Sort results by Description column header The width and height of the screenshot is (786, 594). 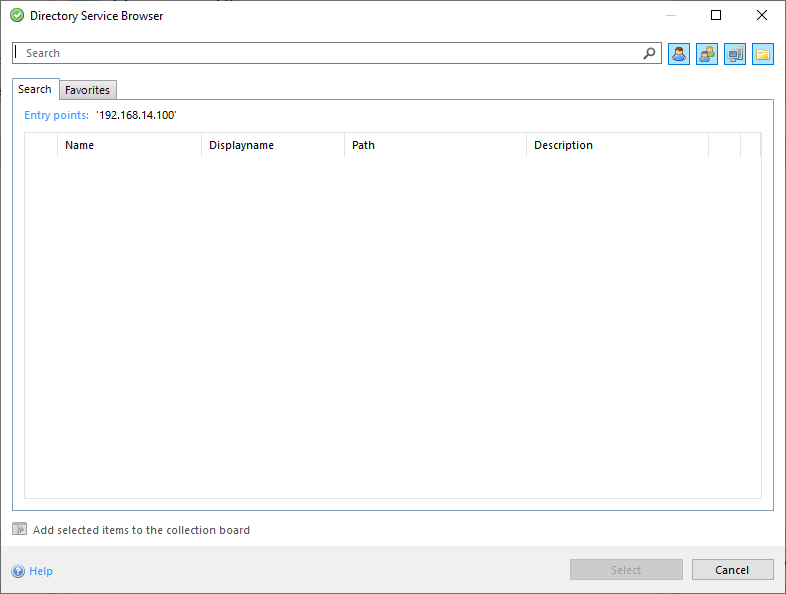pyautogui.click(x=563, y=145)
